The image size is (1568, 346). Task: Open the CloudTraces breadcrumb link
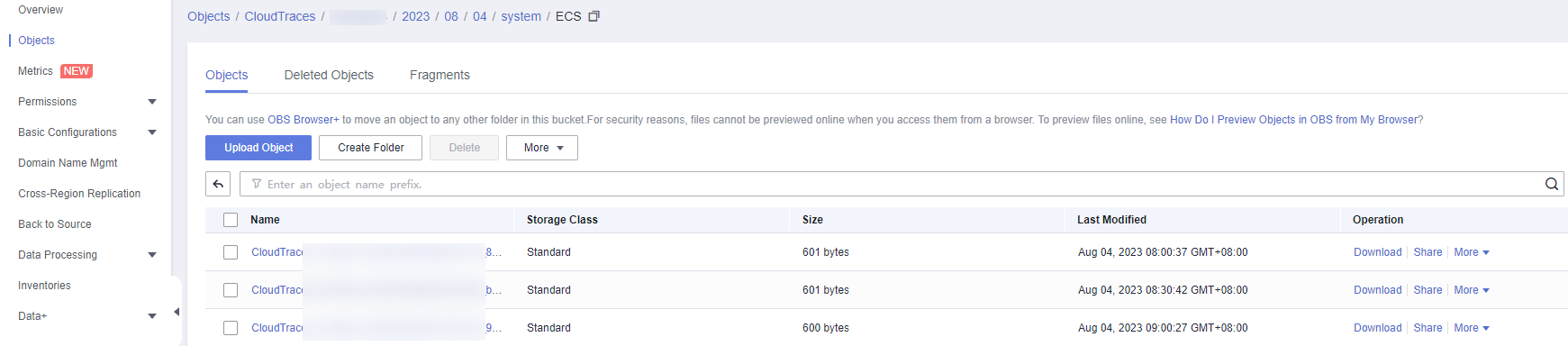(x=280, y=16)
